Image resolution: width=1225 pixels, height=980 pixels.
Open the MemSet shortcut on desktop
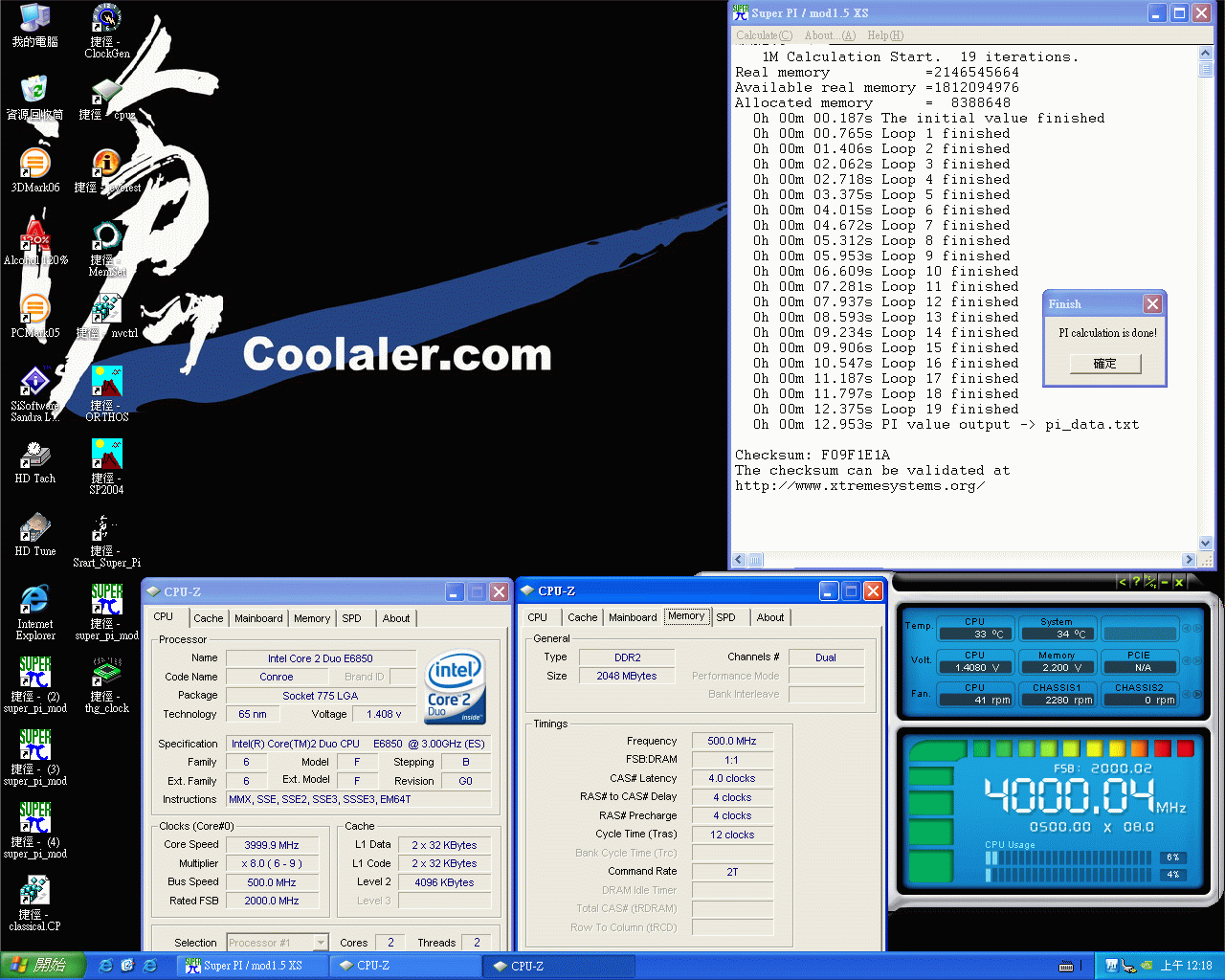point(106,249)
